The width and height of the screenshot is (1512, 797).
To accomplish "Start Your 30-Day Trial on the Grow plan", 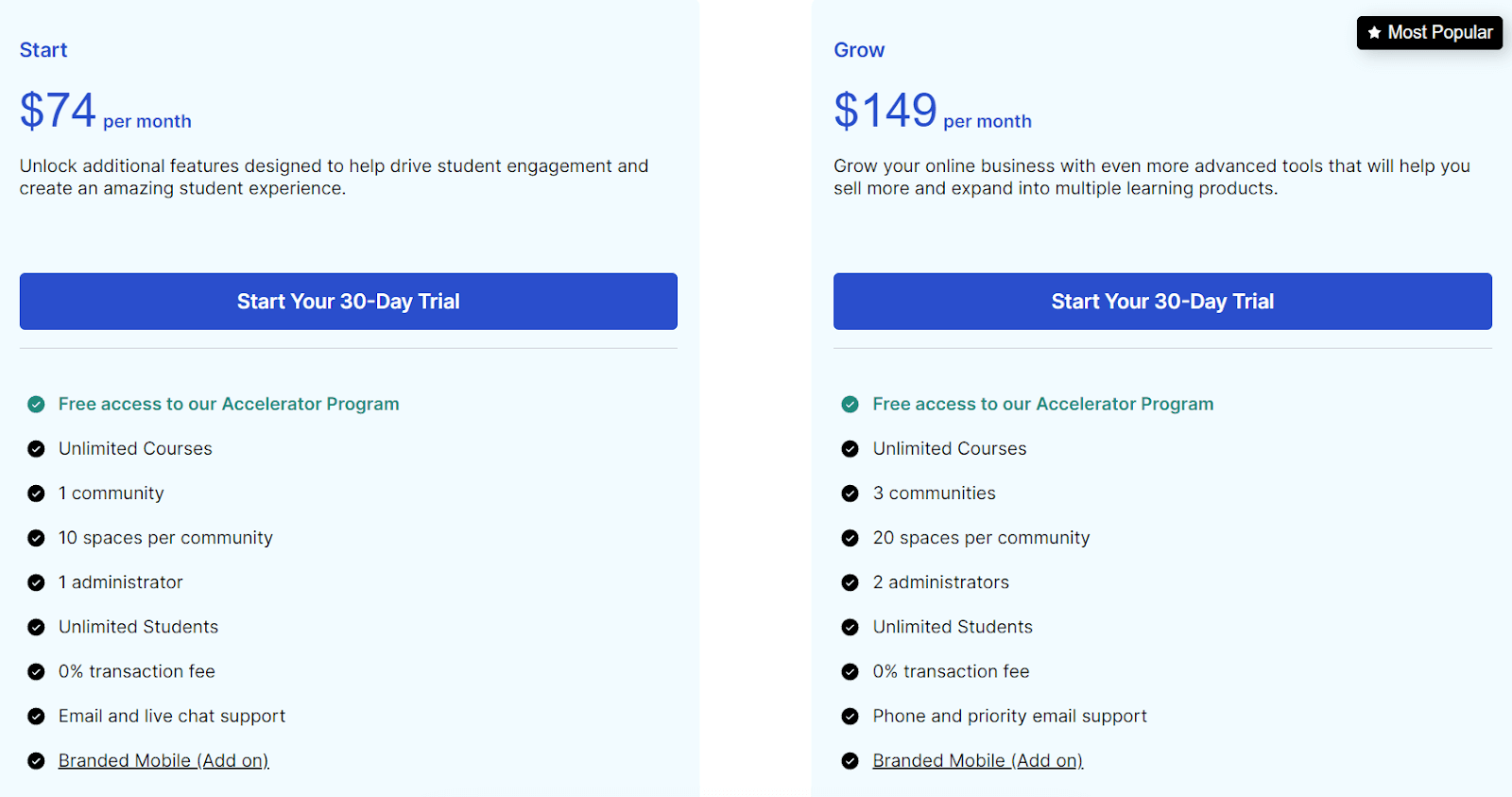I will click(1161, 301).
